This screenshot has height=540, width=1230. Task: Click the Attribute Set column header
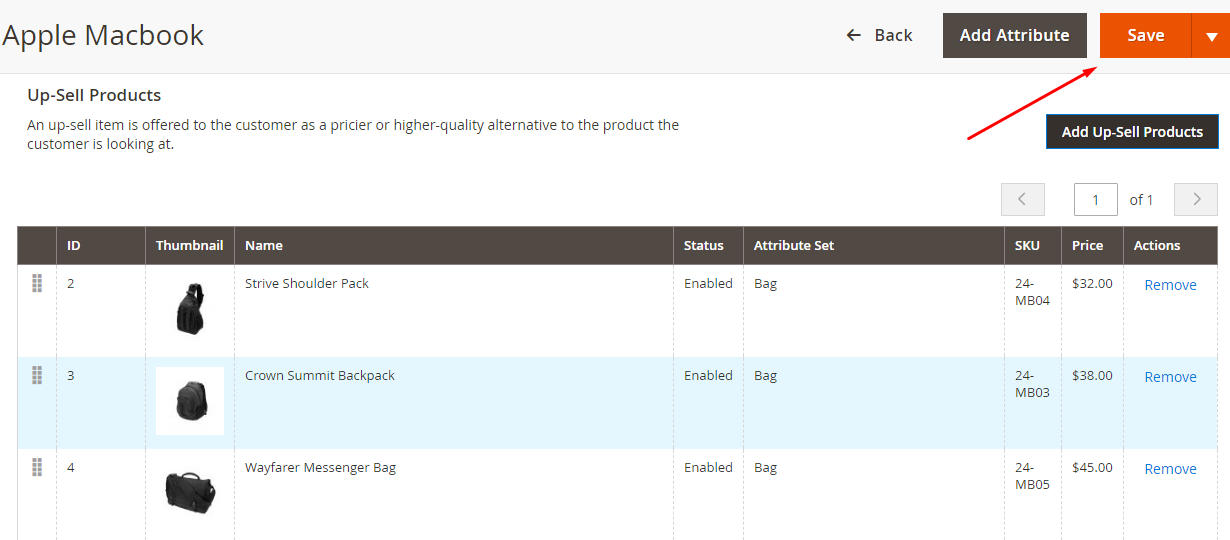pyautogui.click(x=874, y=245)
